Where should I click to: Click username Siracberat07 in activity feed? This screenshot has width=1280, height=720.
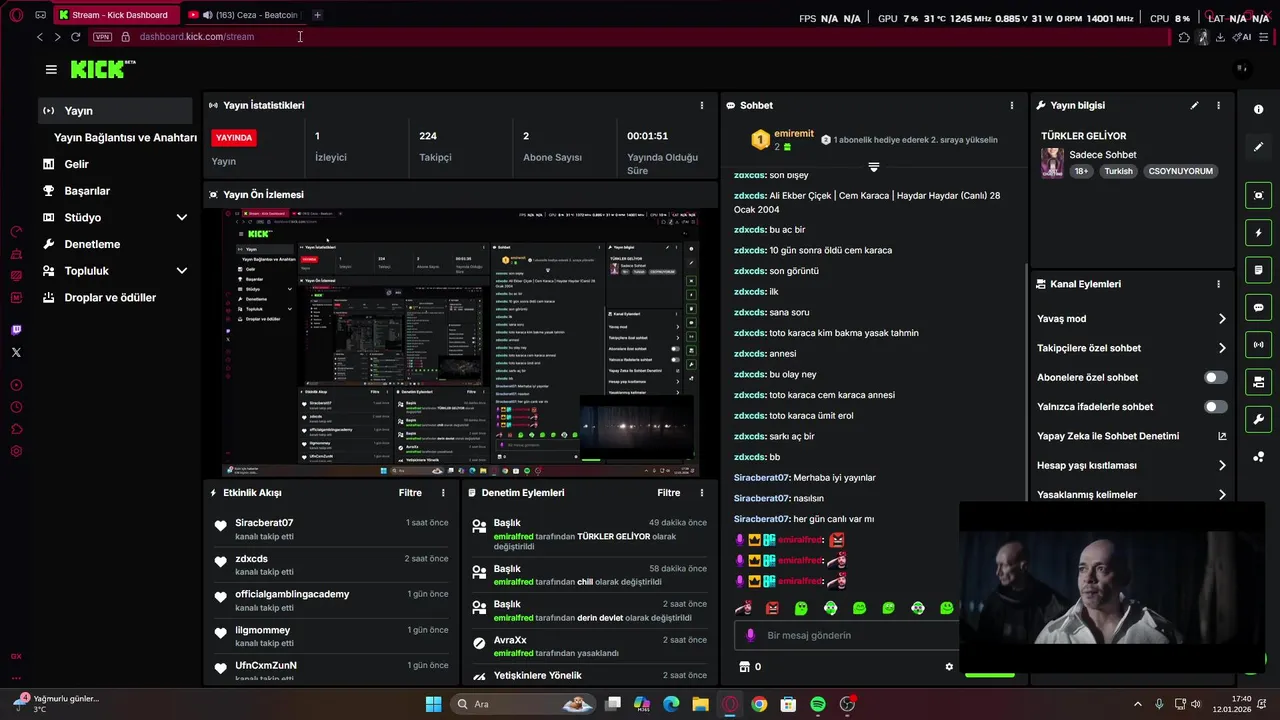(x=264, y=523)
